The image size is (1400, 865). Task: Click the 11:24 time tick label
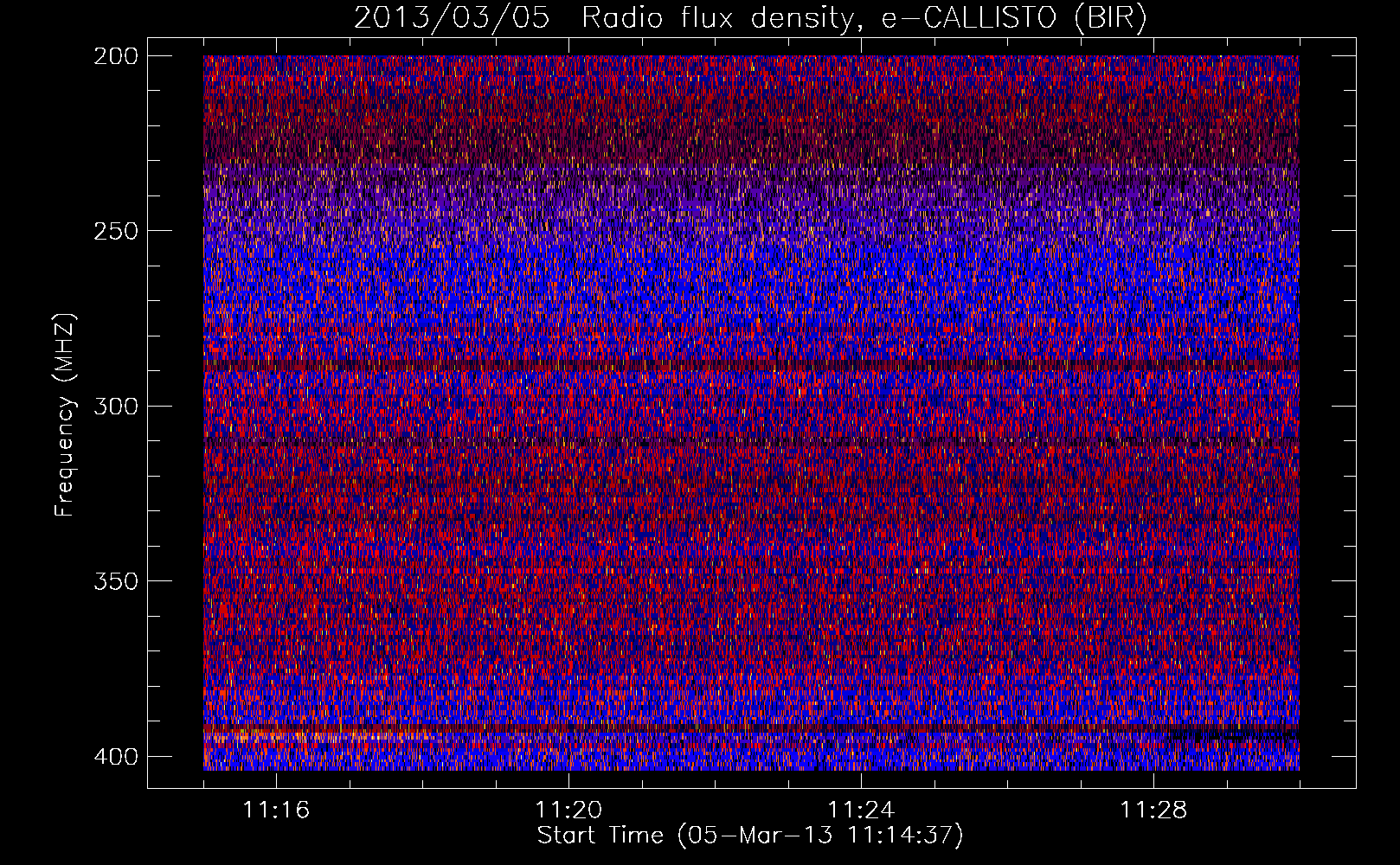click(861, 810)
